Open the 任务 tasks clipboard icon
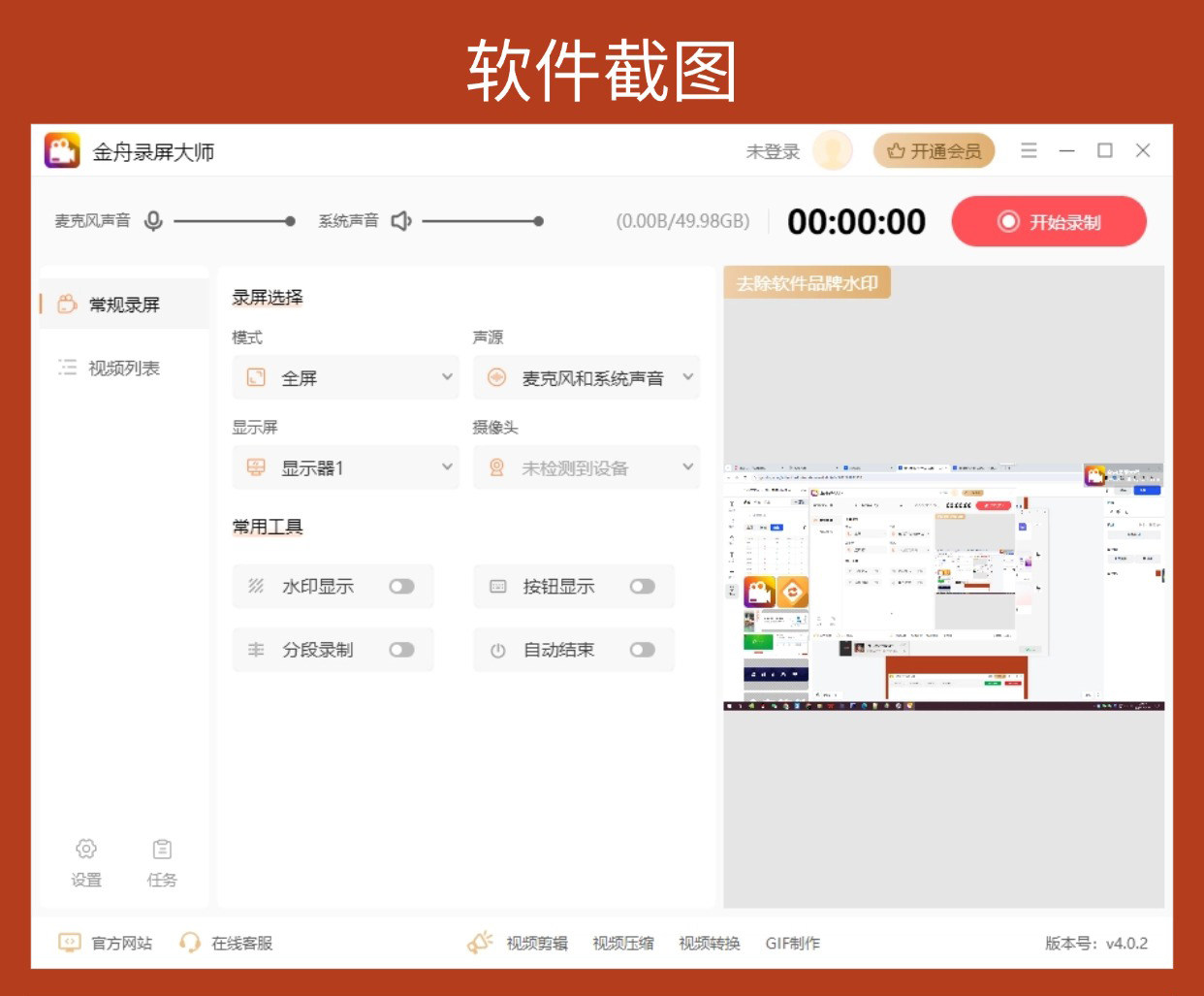The width and height of the screenshot is (1204, 996). (x=162, y=849)
